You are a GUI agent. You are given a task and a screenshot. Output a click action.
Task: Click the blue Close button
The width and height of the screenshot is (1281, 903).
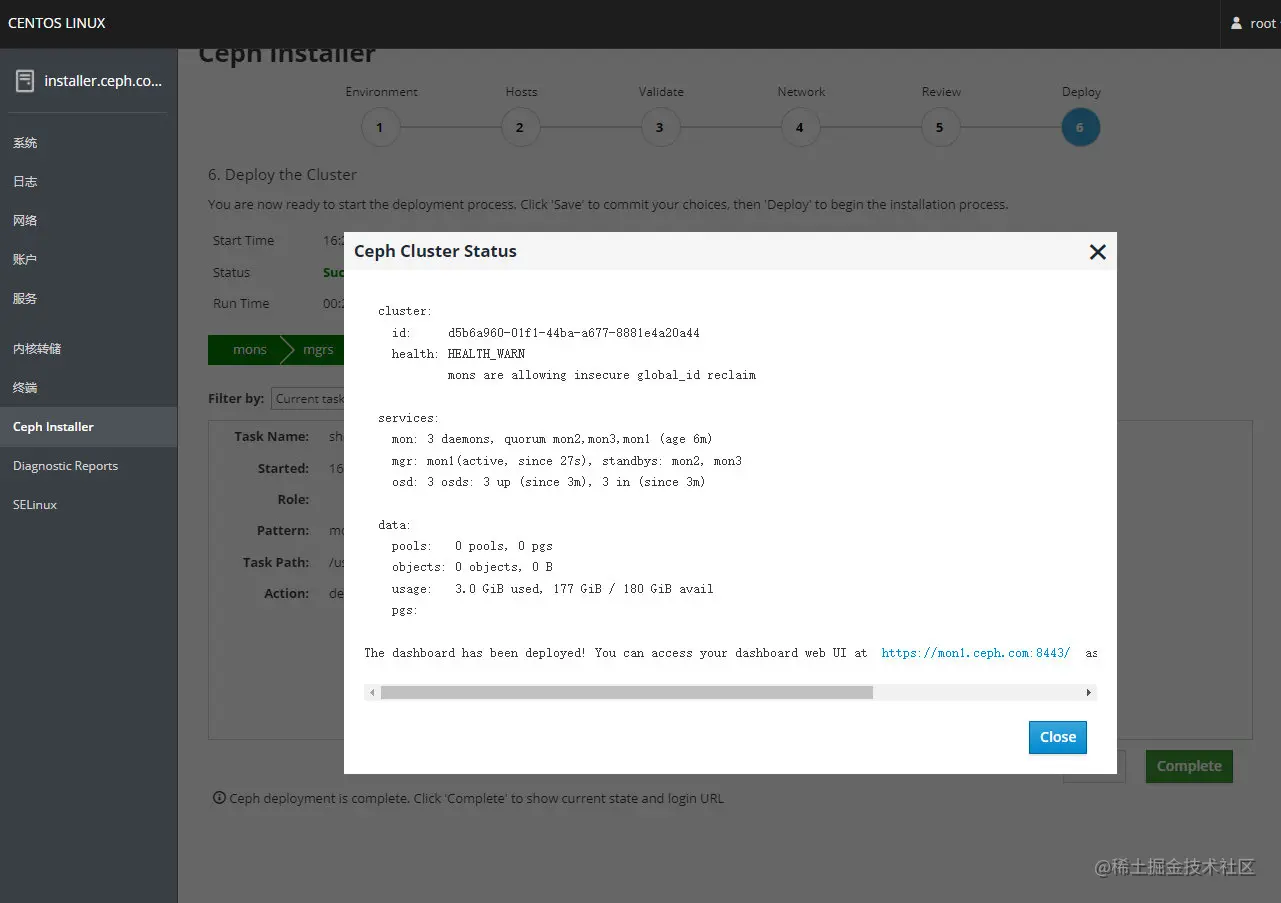coord(1057,737)
